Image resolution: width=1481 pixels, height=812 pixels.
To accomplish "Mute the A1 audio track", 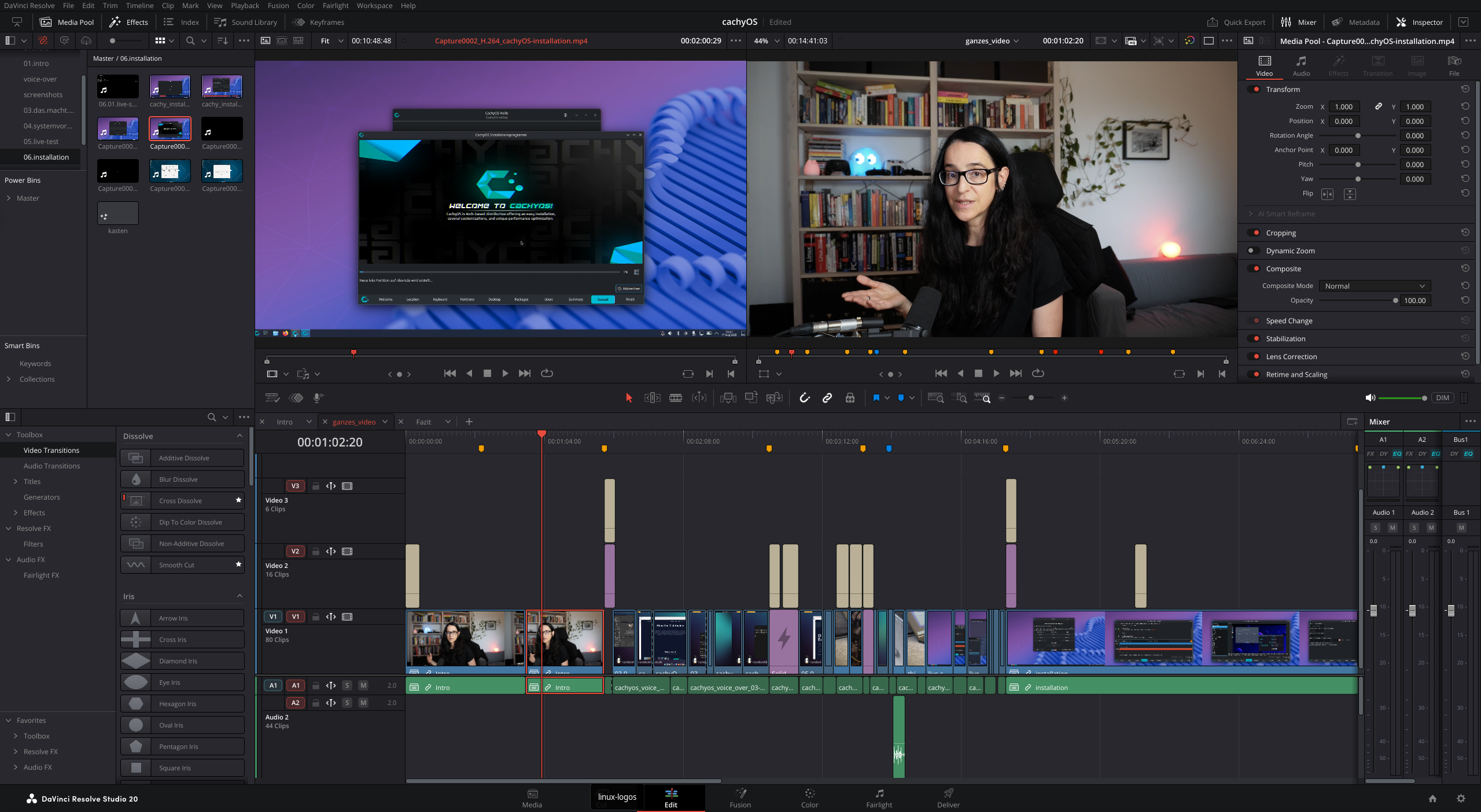I will click(x=363, y=685).
